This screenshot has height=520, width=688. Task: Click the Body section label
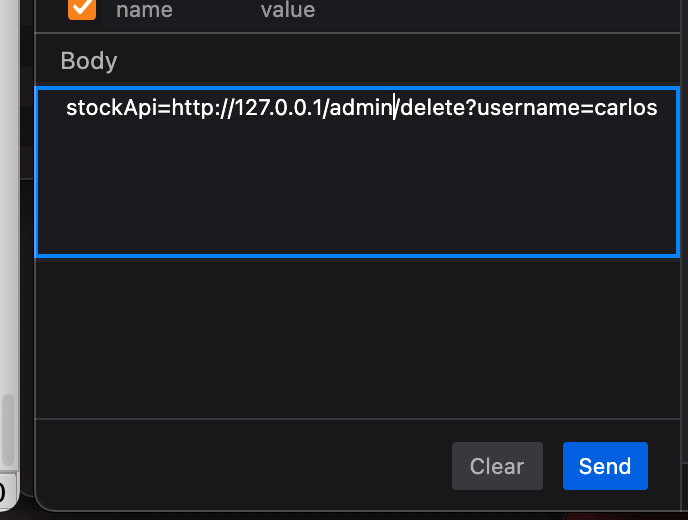pos(89,61)
